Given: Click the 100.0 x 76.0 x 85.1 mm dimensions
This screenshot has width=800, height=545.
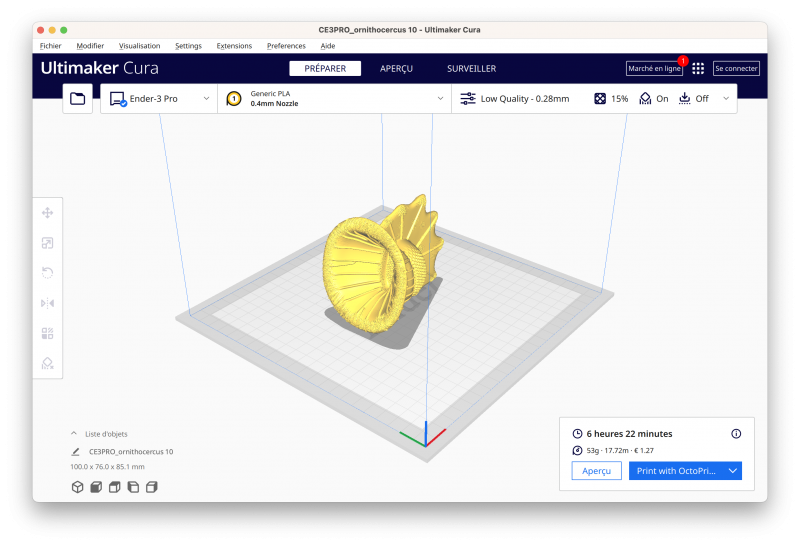Looking at the screenshot, I should point(107,466).
